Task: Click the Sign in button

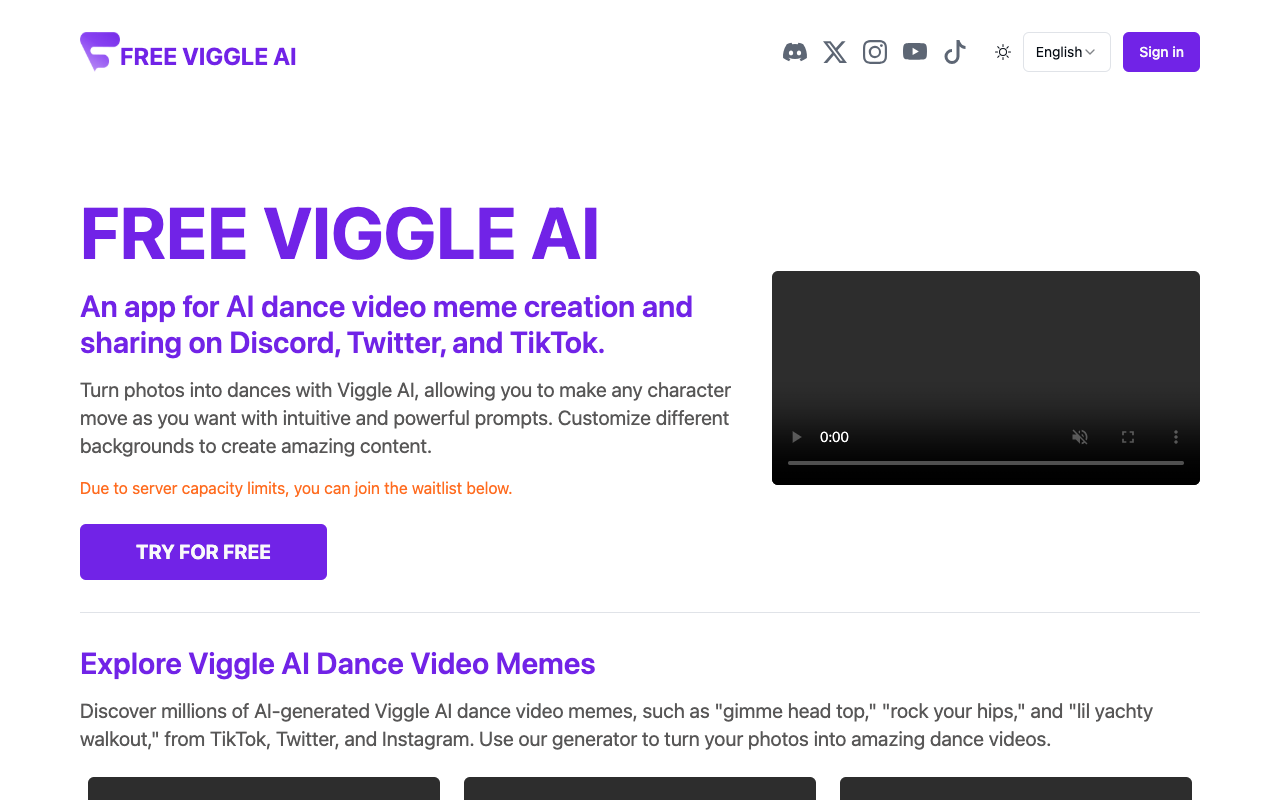Action: click(1160, 52)
